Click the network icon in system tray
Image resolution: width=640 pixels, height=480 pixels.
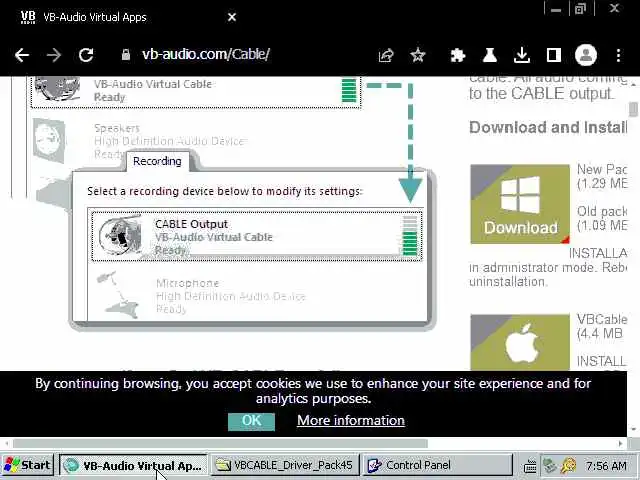[549, 465]
